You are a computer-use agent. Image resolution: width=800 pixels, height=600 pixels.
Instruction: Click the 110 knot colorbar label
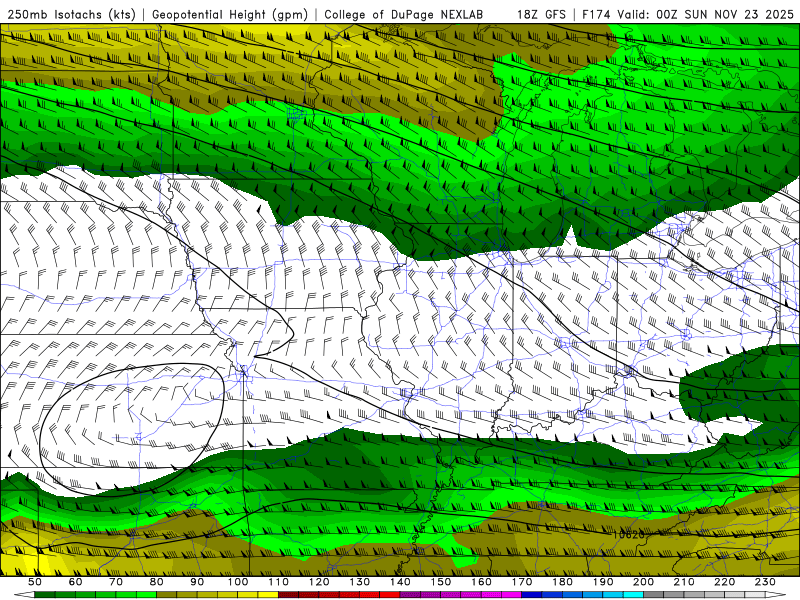(x=279, y=582)
